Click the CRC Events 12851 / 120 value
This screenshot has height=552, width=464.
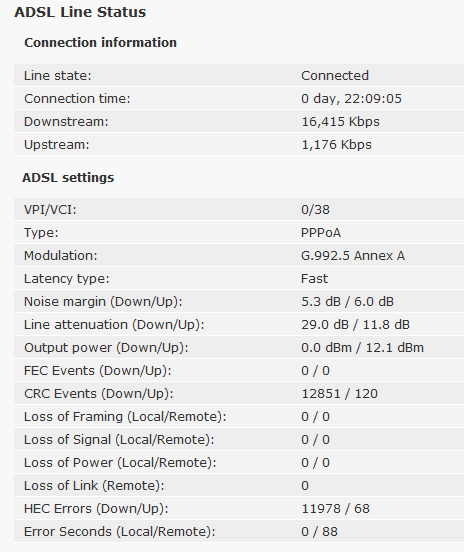pos(339,394)
